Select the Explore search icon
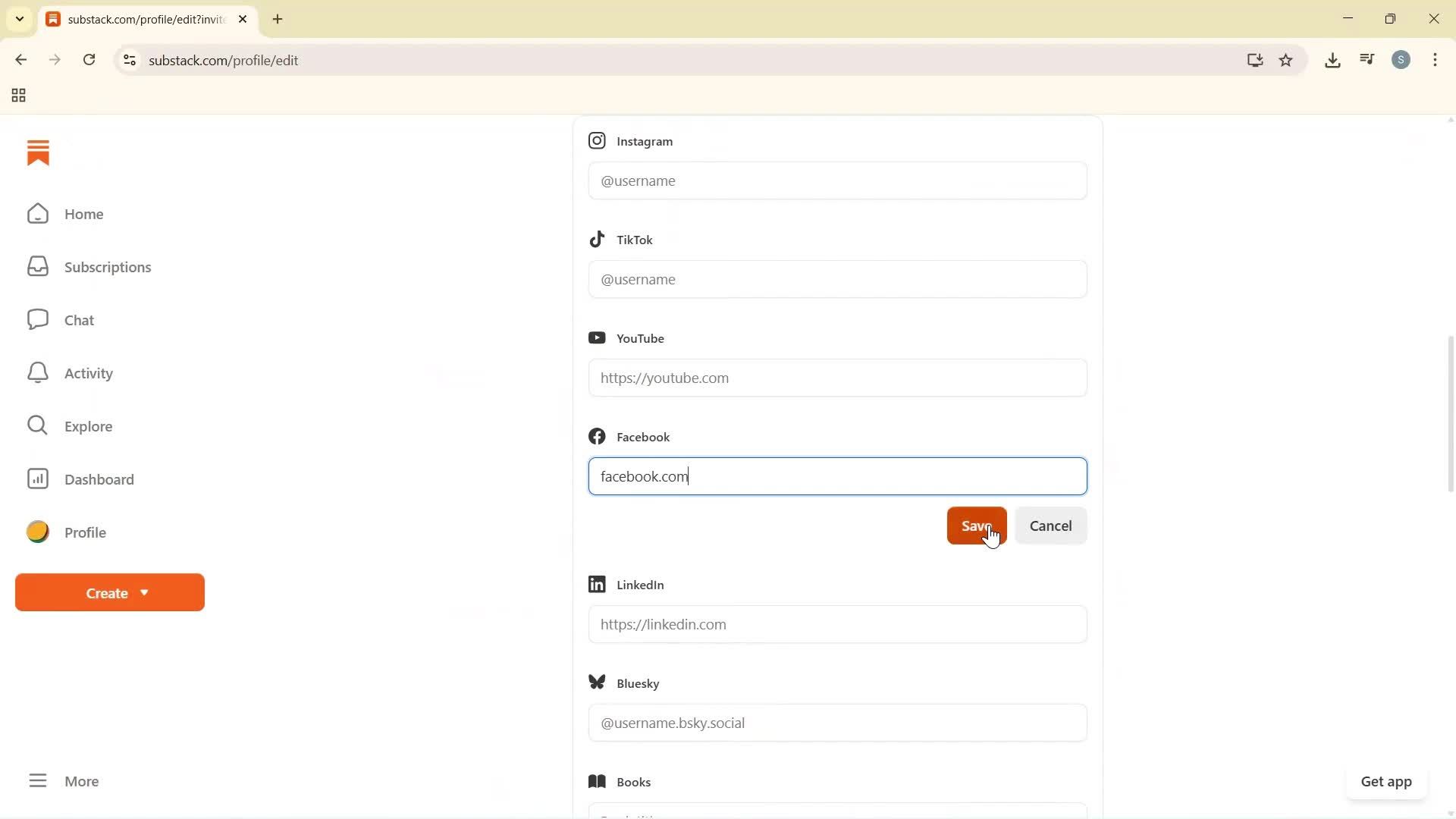Image resolution: width=1456 pixels, height=819 pixels. [37, 425]
